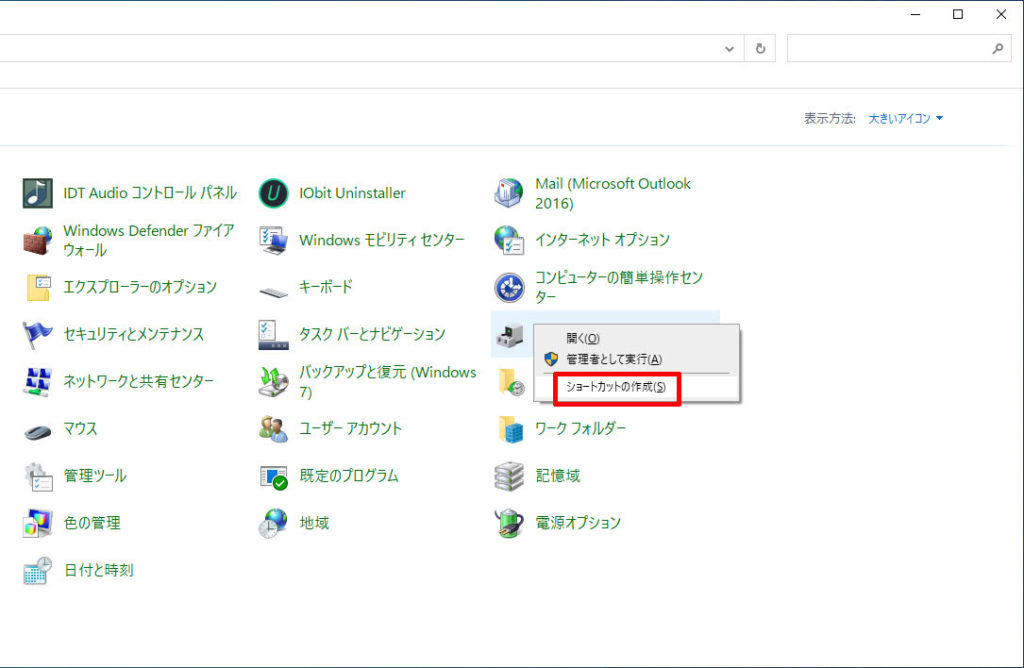Open the 色の管理 icon
This screenshot has height=668, width=1024.
pyautogui.click(x=38, y=523)
